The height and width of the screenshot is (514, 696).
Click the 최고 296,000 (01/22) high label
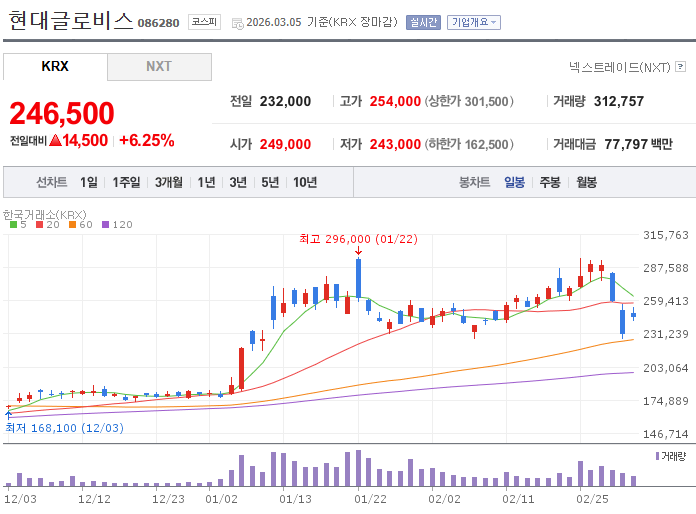(x=358, y=239)
